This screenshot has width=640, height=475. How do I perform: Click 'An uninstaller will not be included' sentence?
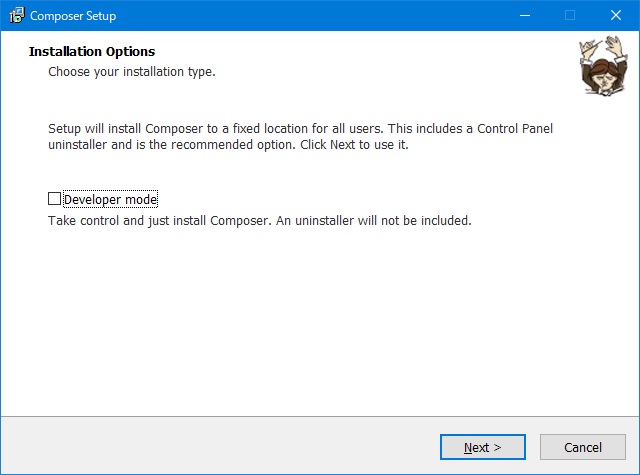[x=388, y=220]
